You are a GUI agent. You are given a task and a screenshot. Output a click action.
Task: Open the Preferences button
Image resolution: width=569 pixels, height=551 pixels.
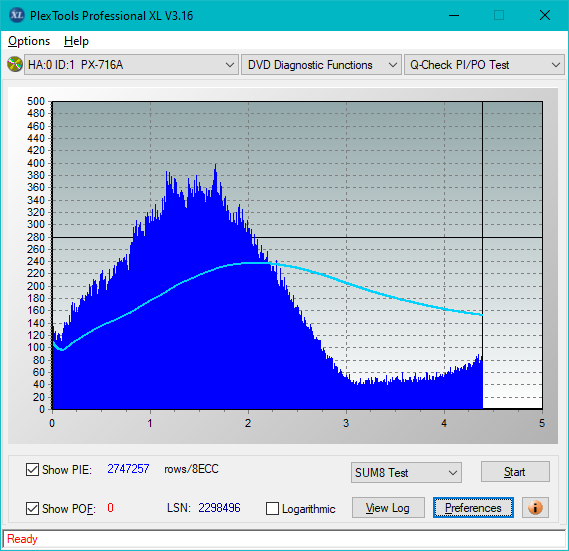click(x=473, y=508)
